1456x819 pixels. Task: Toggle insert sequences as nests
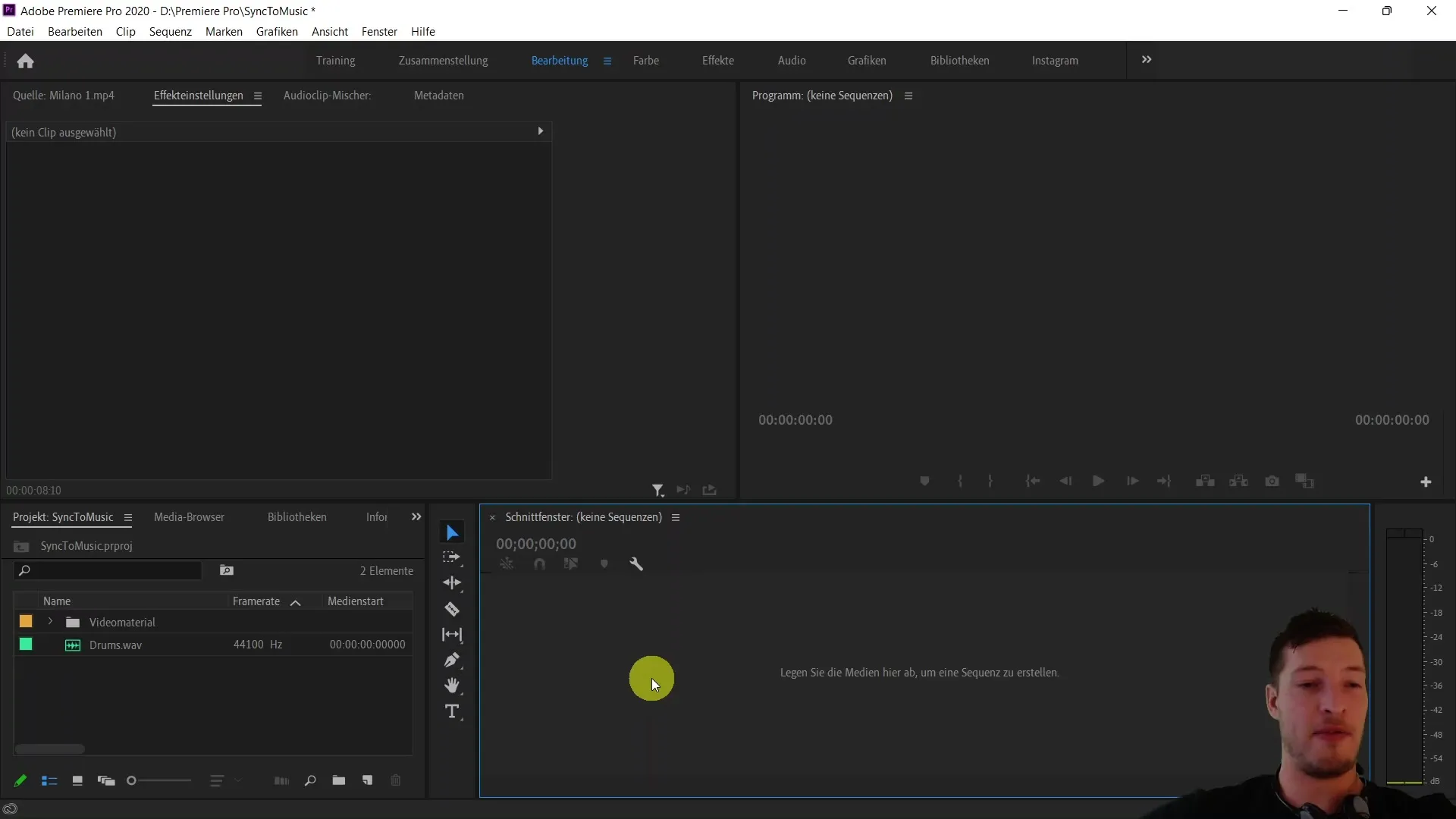[x=507, y=563]
